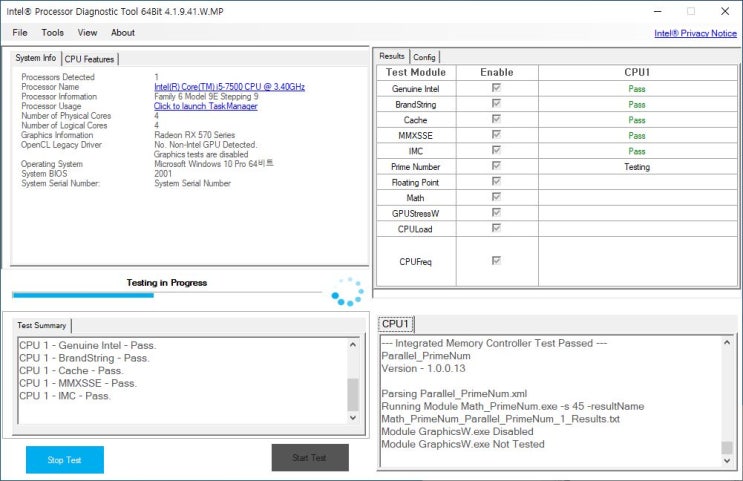The image size is (743, 481).
Task: Click the CPU1 column header
Action: click(637, 73)
